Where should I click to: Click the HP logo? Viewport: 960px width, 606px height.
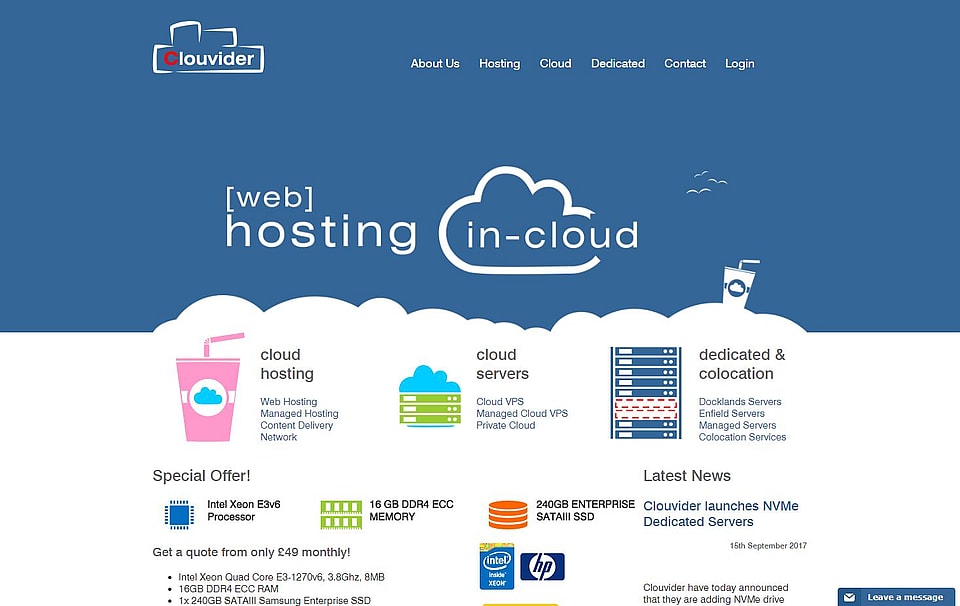click(542, 567)
